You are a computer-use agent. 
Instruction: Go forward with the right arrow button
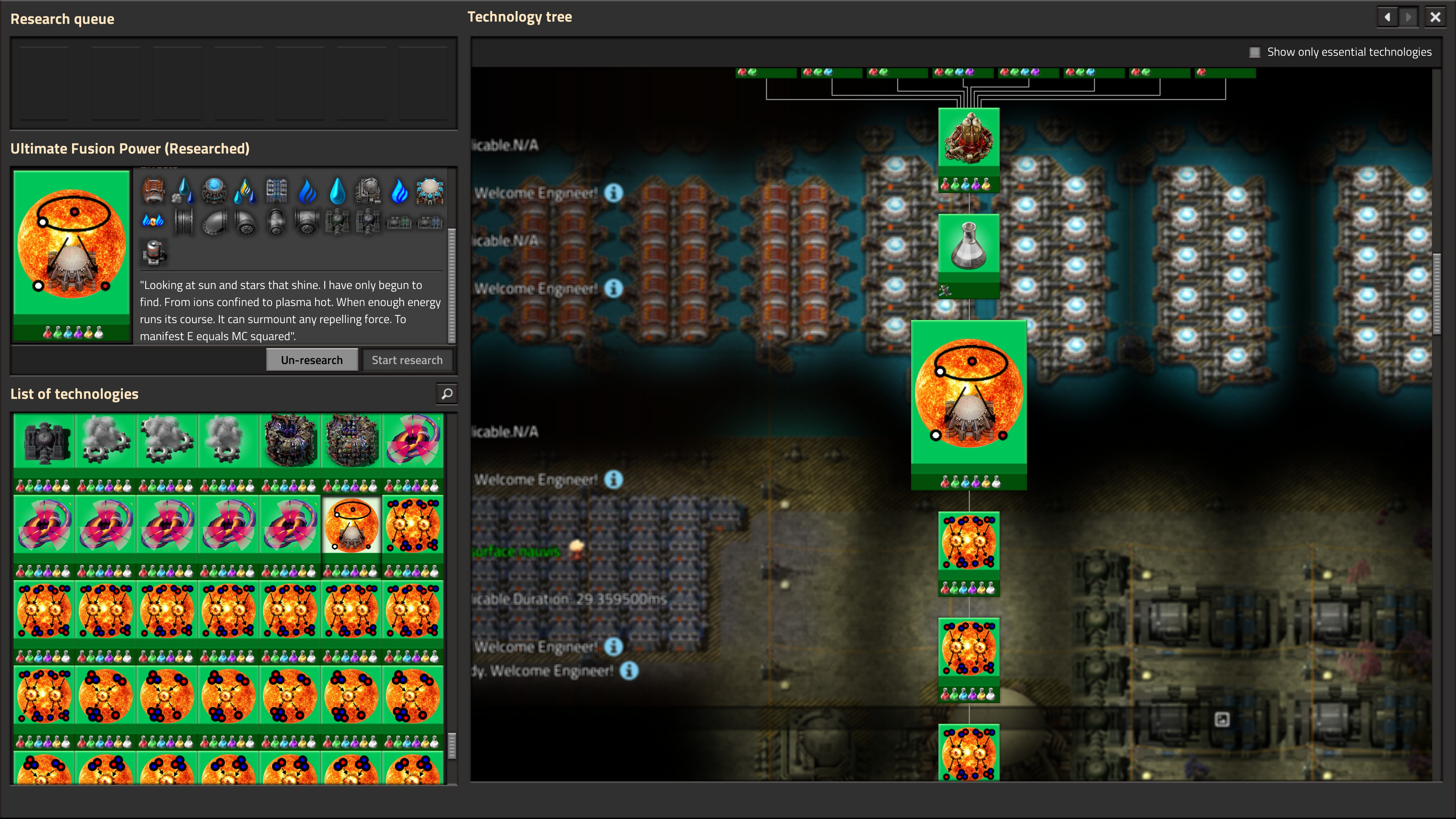coord(1409,17)
